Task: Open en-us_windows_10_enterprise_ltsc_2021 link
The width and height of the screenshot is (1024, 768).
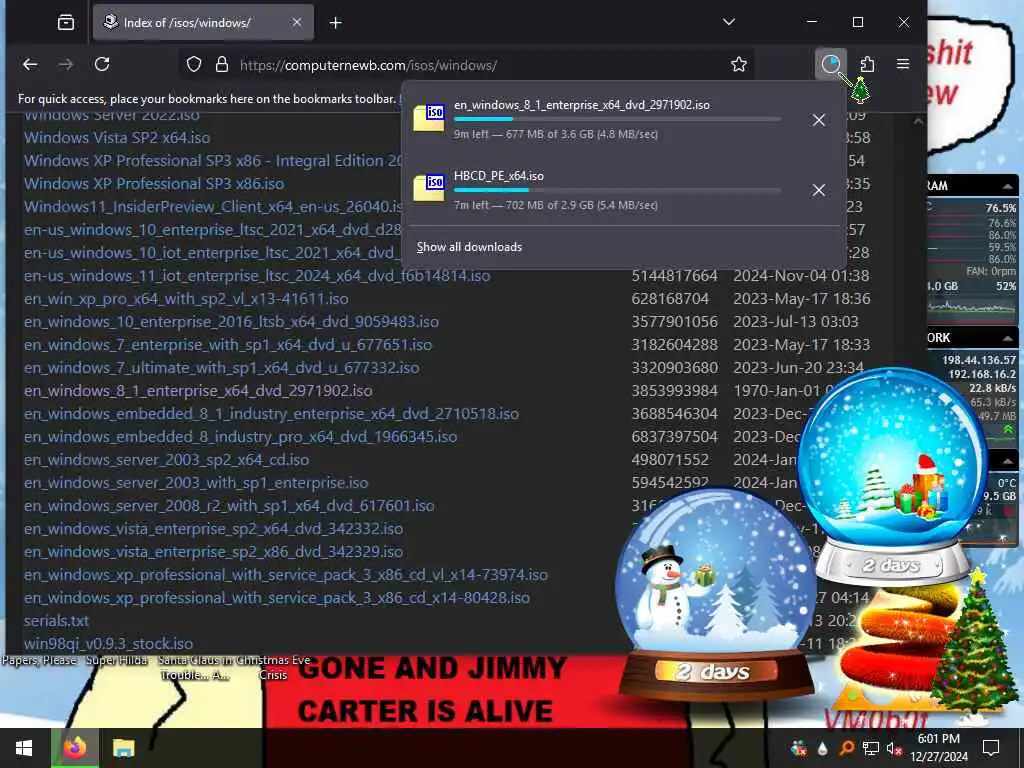Action: point(213,230)
